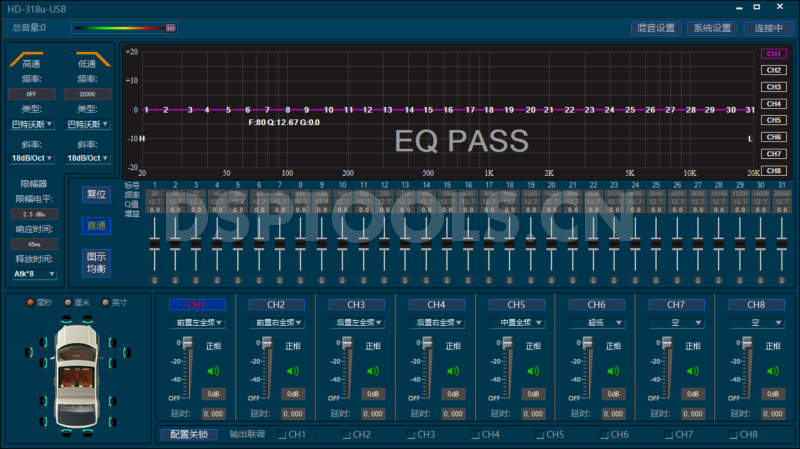Click the low-pass filter curve icon
The height and width of the screenshot is (449, 800).
coord(87,61)
